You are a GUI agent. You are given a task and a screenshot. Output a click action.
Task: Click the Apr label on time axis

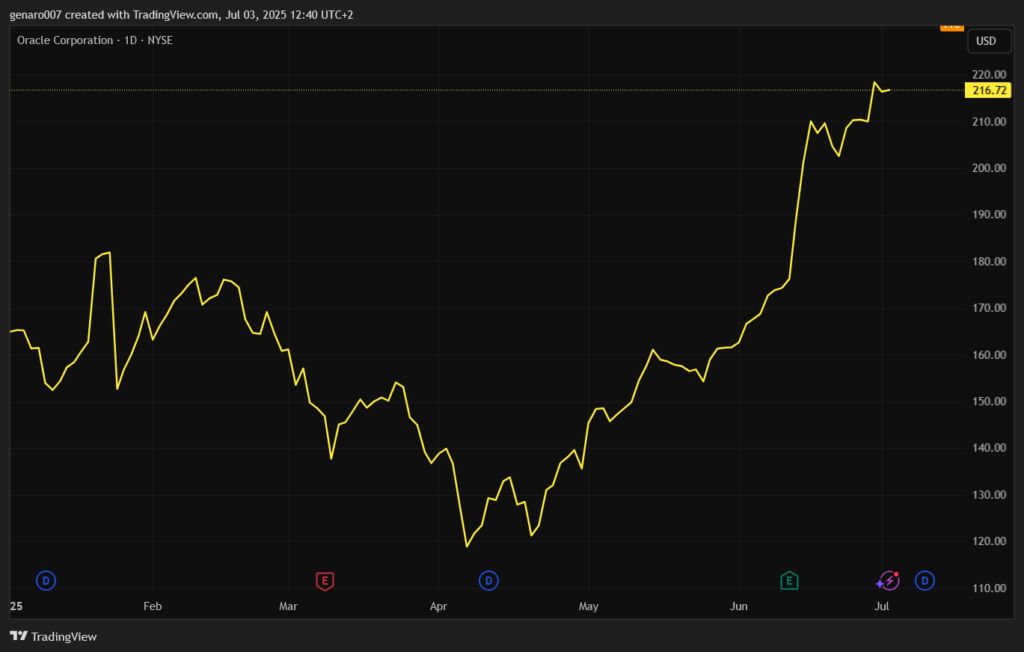[x=437, y=607]
